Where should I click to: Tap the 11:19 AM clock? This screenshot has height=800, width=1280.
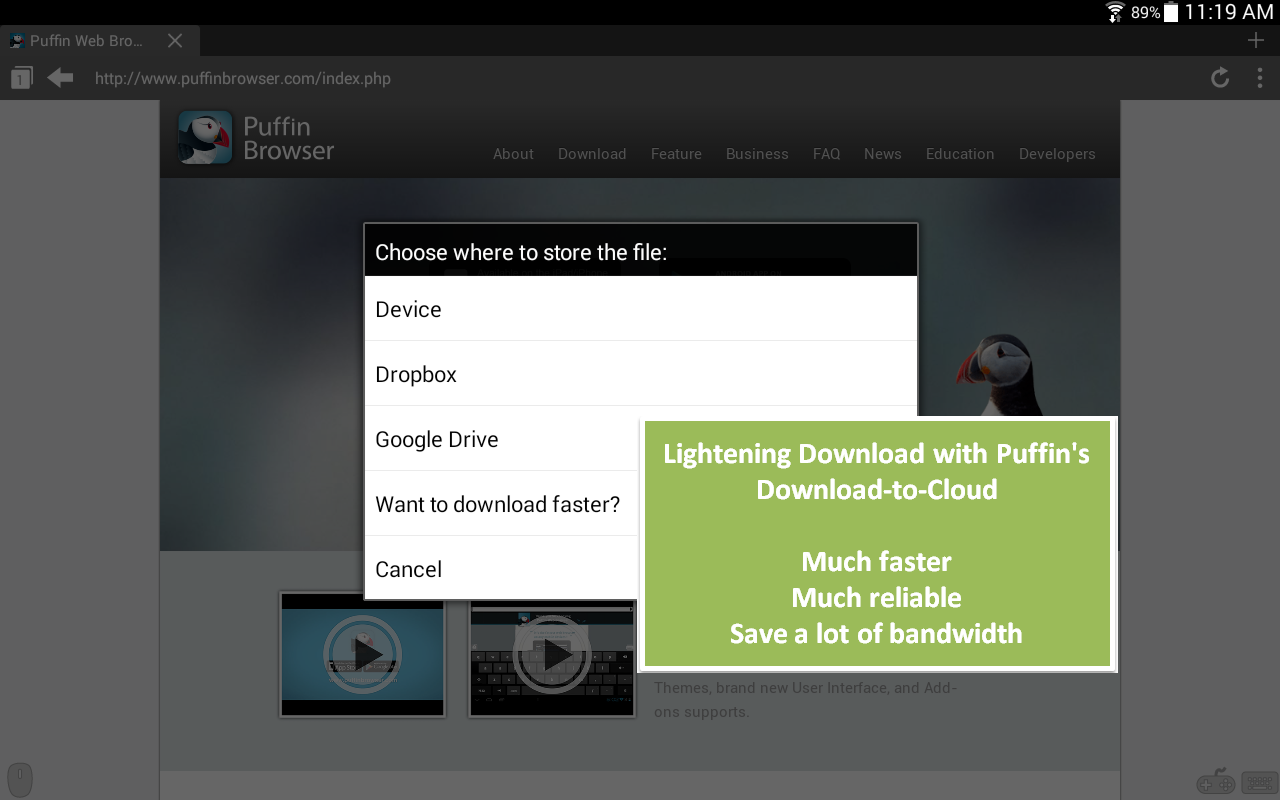tap(1229, 12)
